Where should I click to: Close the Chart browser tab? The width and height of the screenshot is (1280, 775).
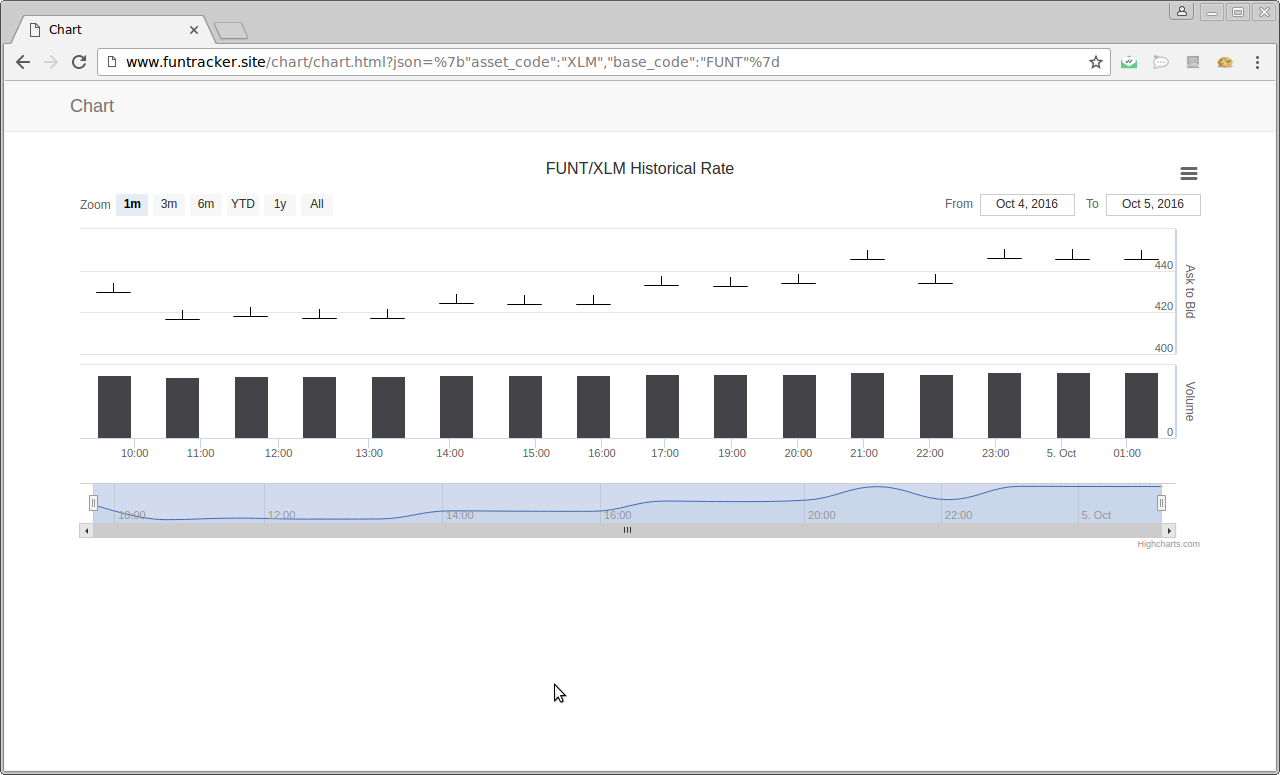(x=194, y=30)
